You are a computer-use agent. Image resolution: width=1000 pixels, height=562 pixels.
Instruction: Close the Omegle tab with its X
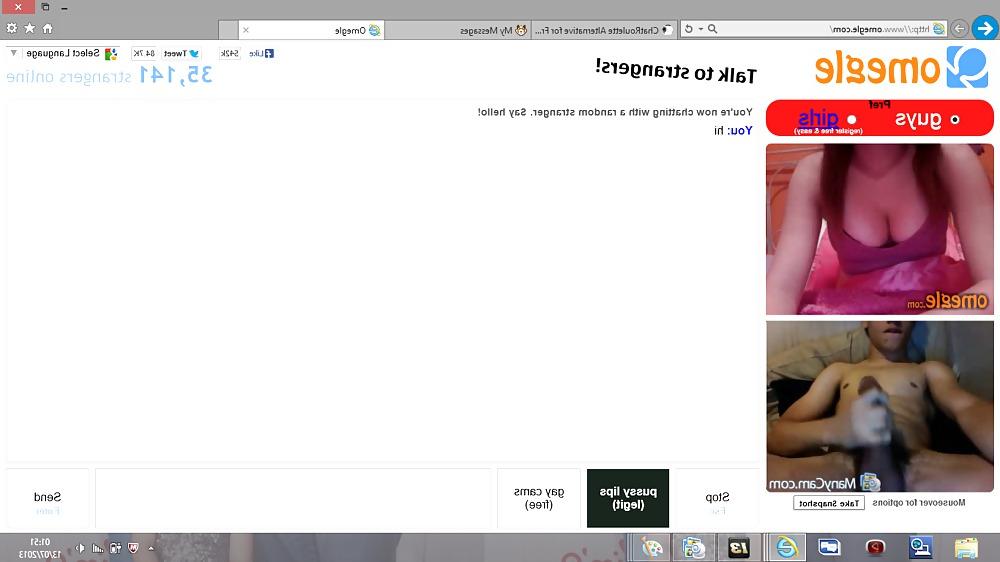coord(246,30)
